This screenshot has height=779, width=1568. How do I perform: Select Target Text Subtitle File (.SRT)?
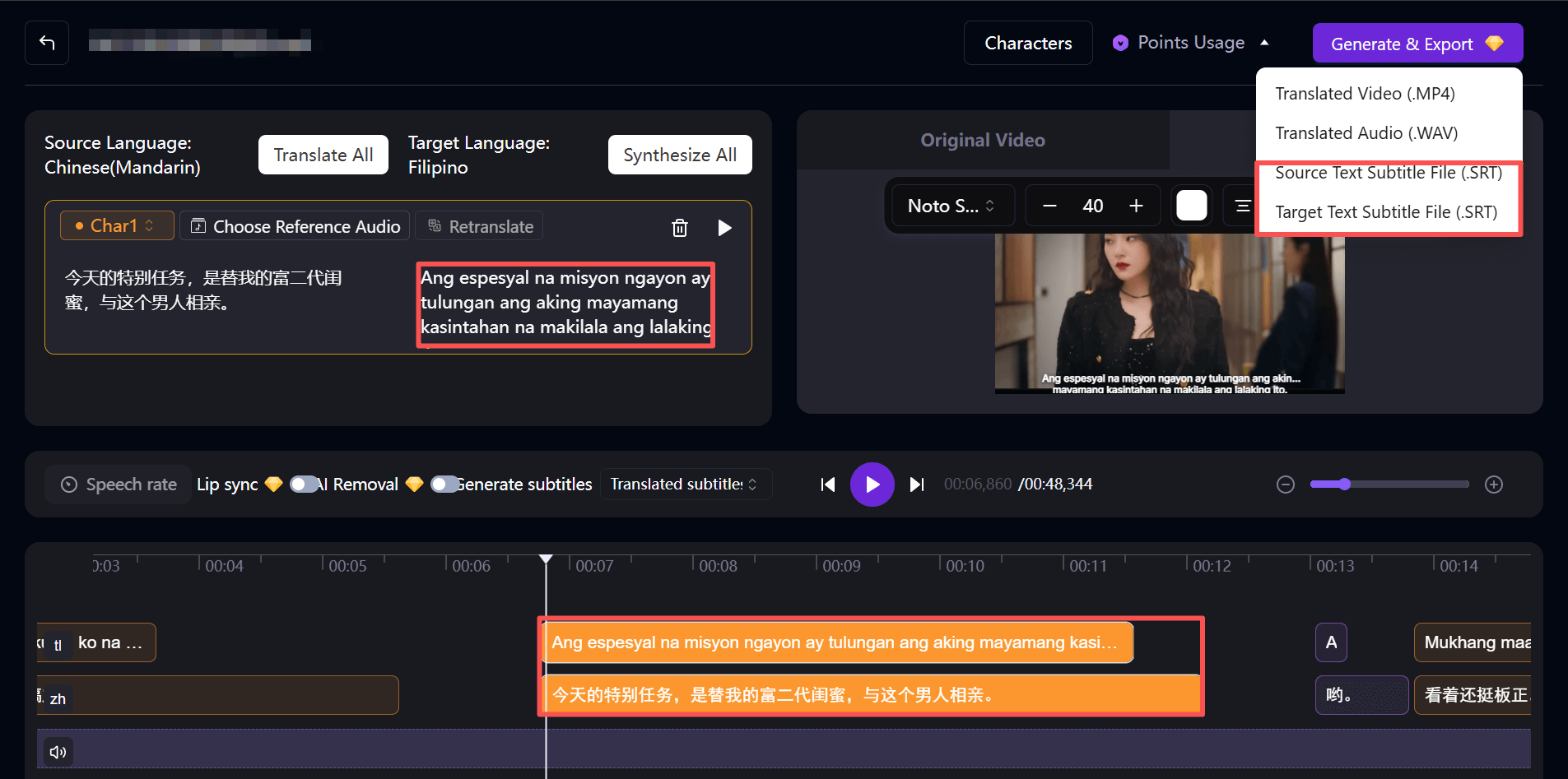pos(1385,212)
